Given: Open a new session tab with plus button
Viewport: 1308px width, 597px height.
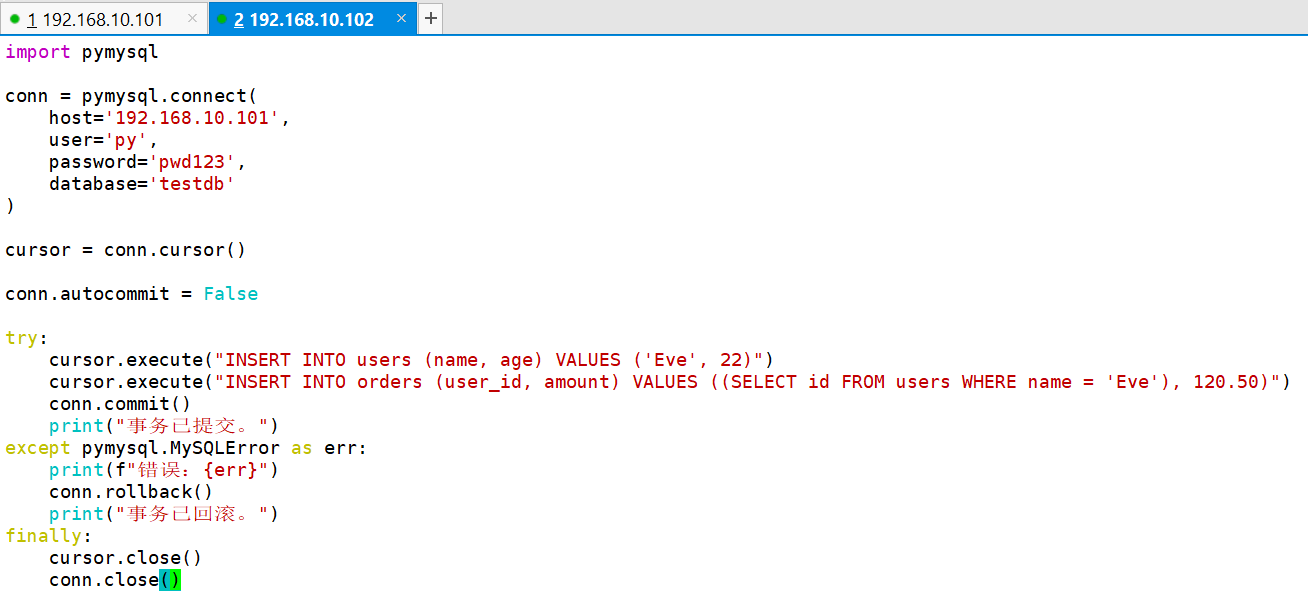Looking at the screenshot, I should point(431,19).
